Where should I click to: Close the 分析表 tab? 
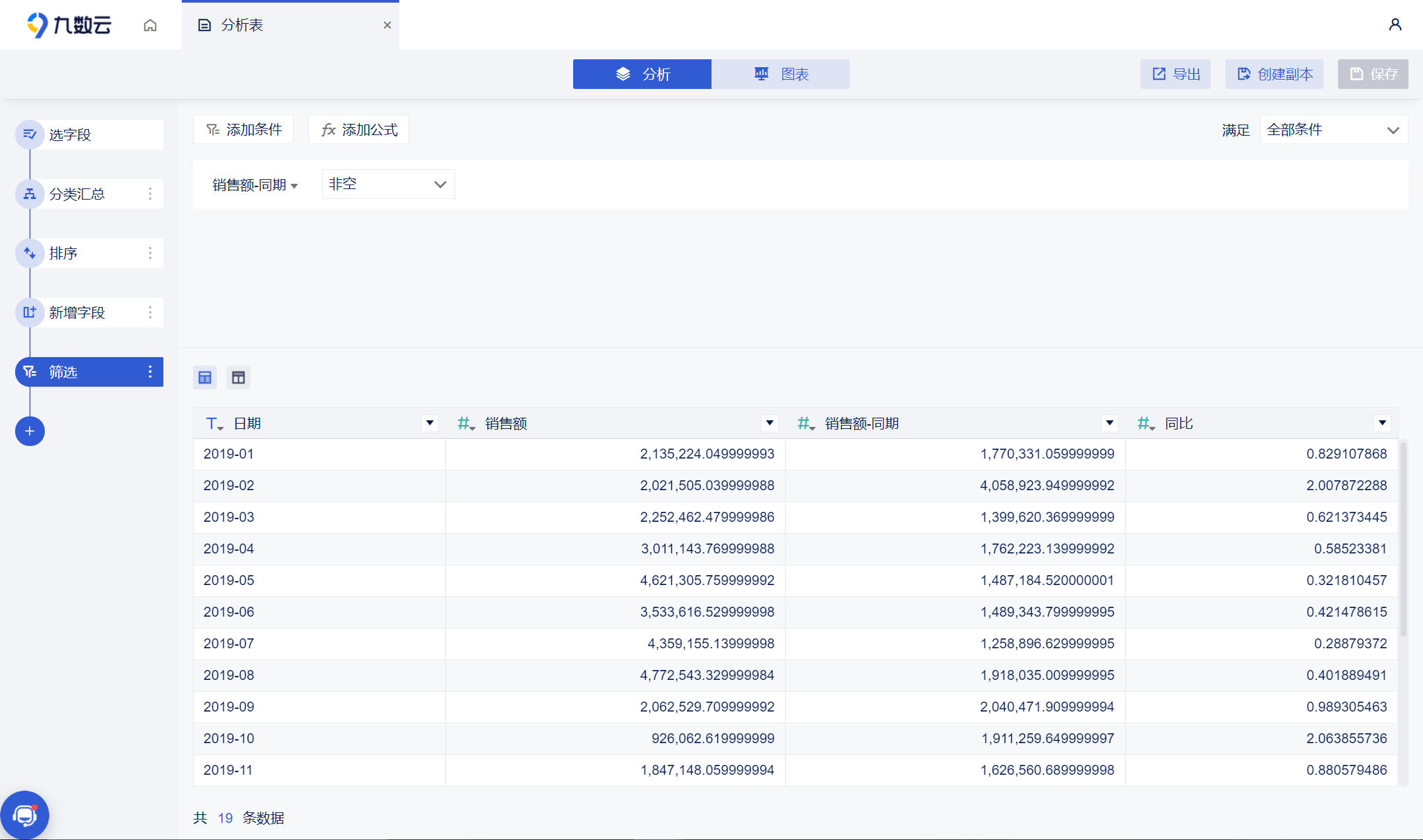pyautogui.click(x=387, y=25)
